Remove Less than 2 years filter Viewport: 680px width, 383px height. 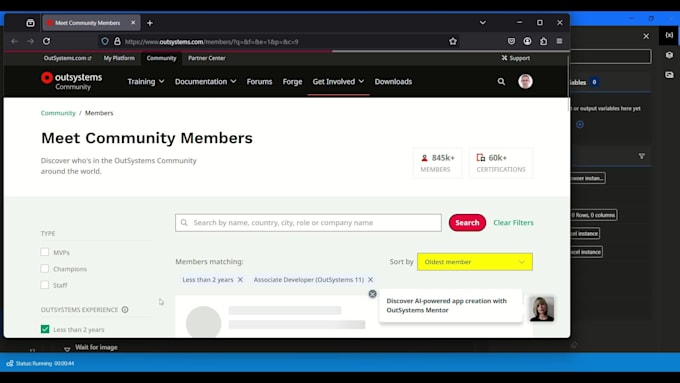coord(240,280)
